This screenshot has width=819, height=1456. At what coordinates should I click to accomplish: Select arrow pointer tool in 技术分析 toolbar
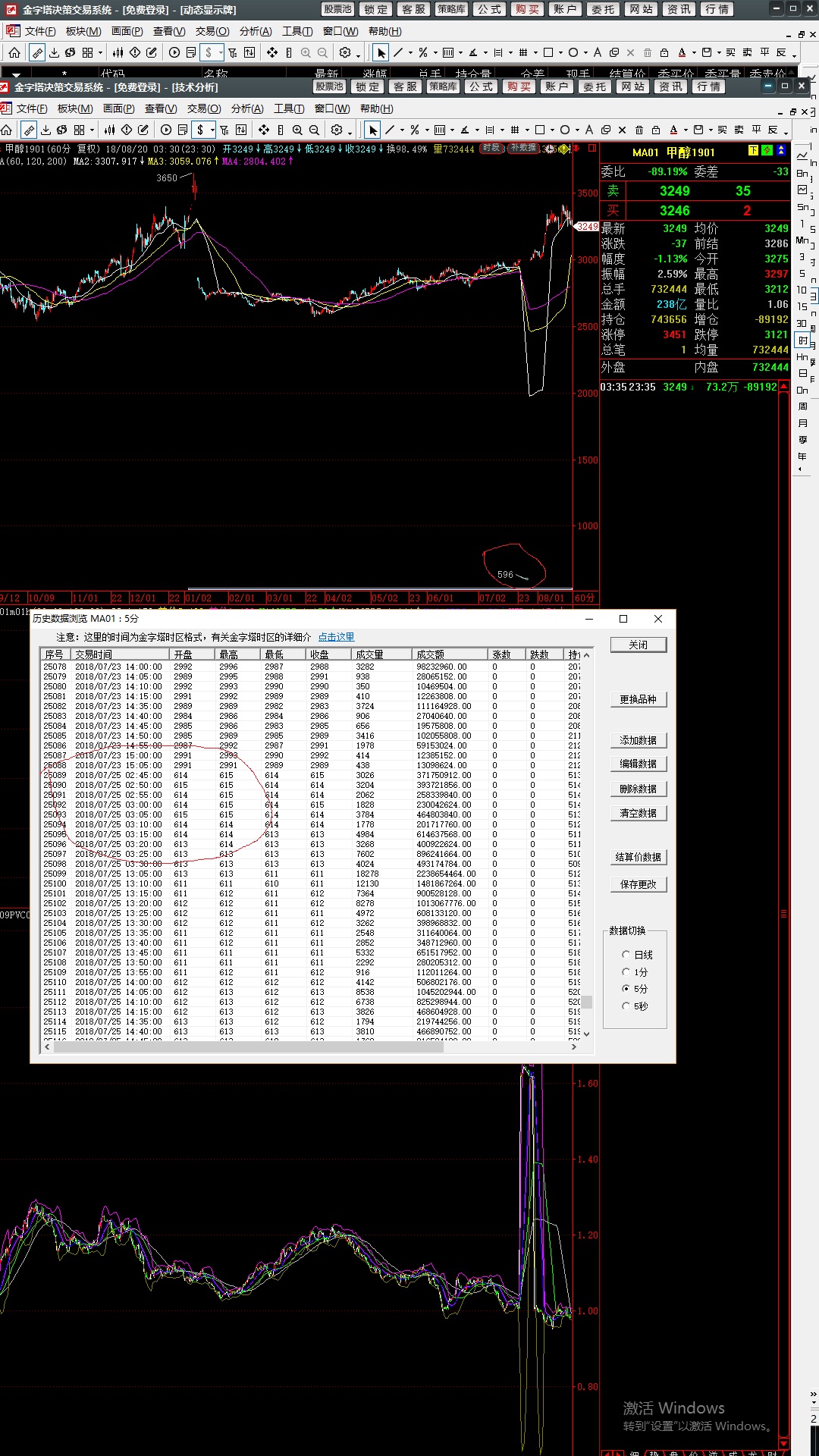pos(372,130)
